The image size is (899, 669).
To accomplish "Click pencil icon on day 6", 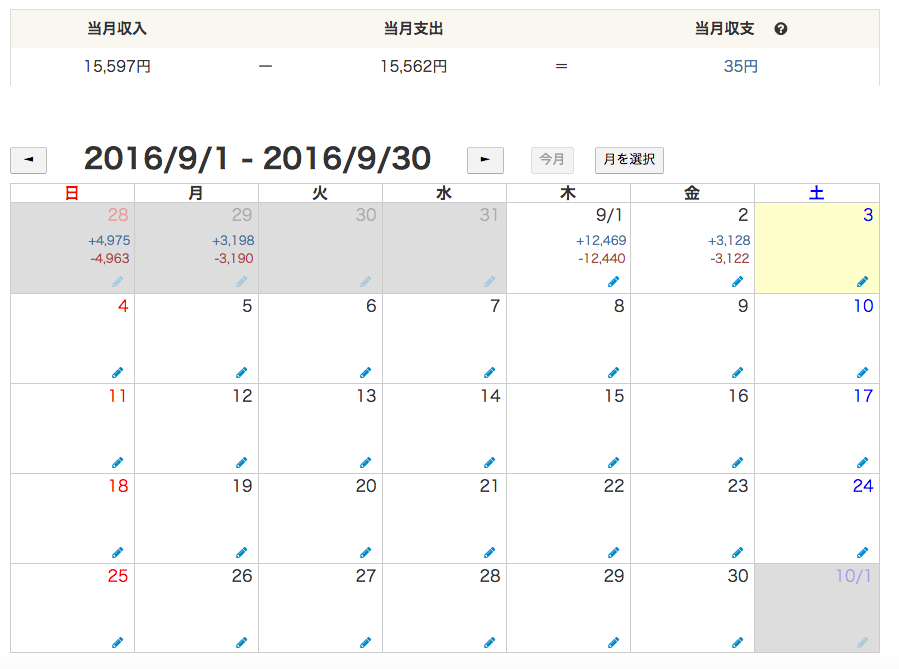I will 365,373.
